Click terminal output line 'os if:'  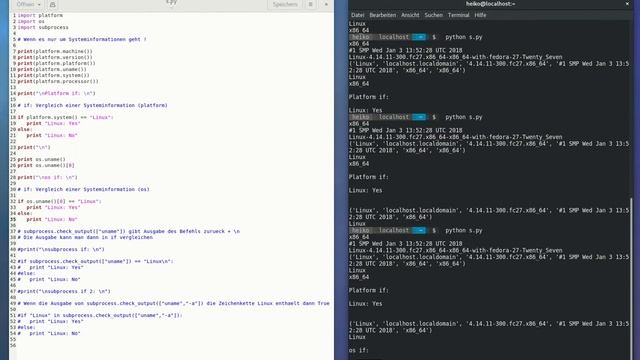[x=358, y=350]
